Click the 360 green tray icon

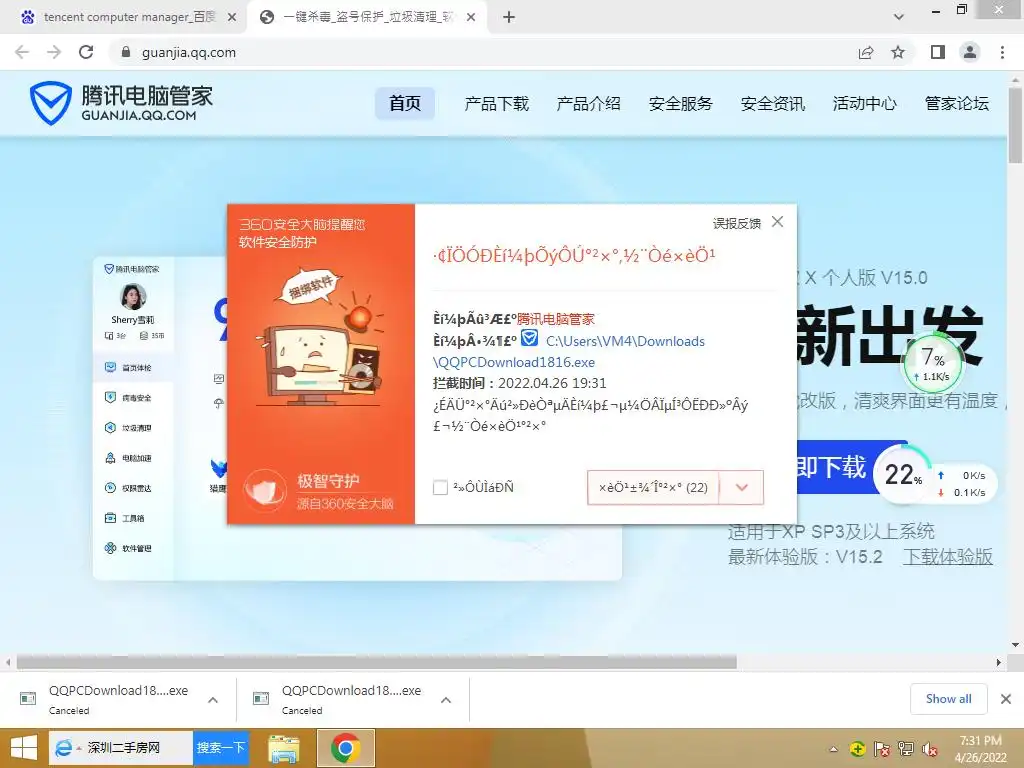tap(857, 749)
